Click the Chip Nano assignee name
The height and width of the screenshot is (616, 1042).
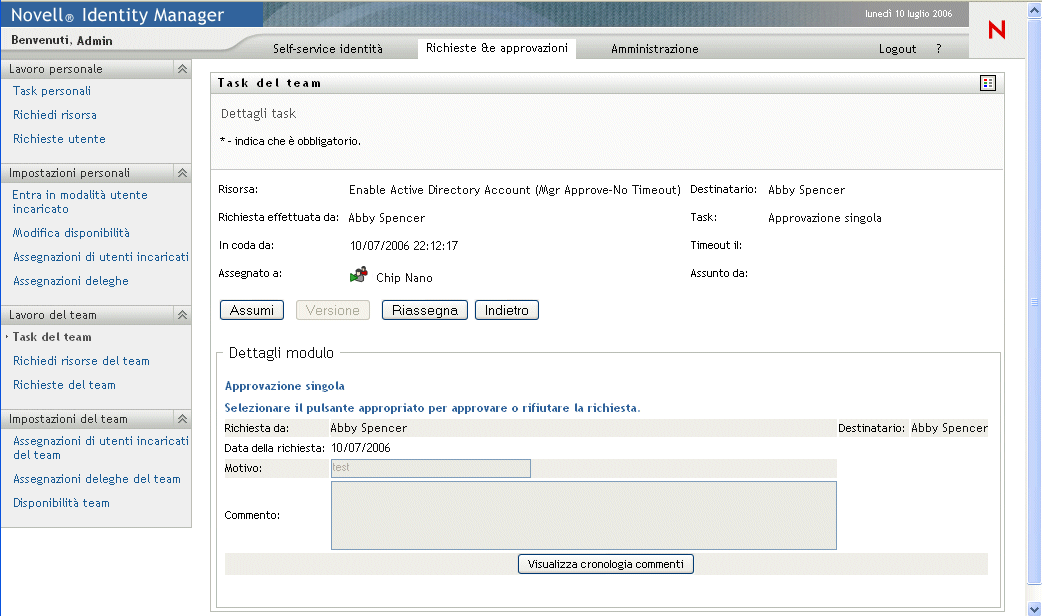point(404,278)
